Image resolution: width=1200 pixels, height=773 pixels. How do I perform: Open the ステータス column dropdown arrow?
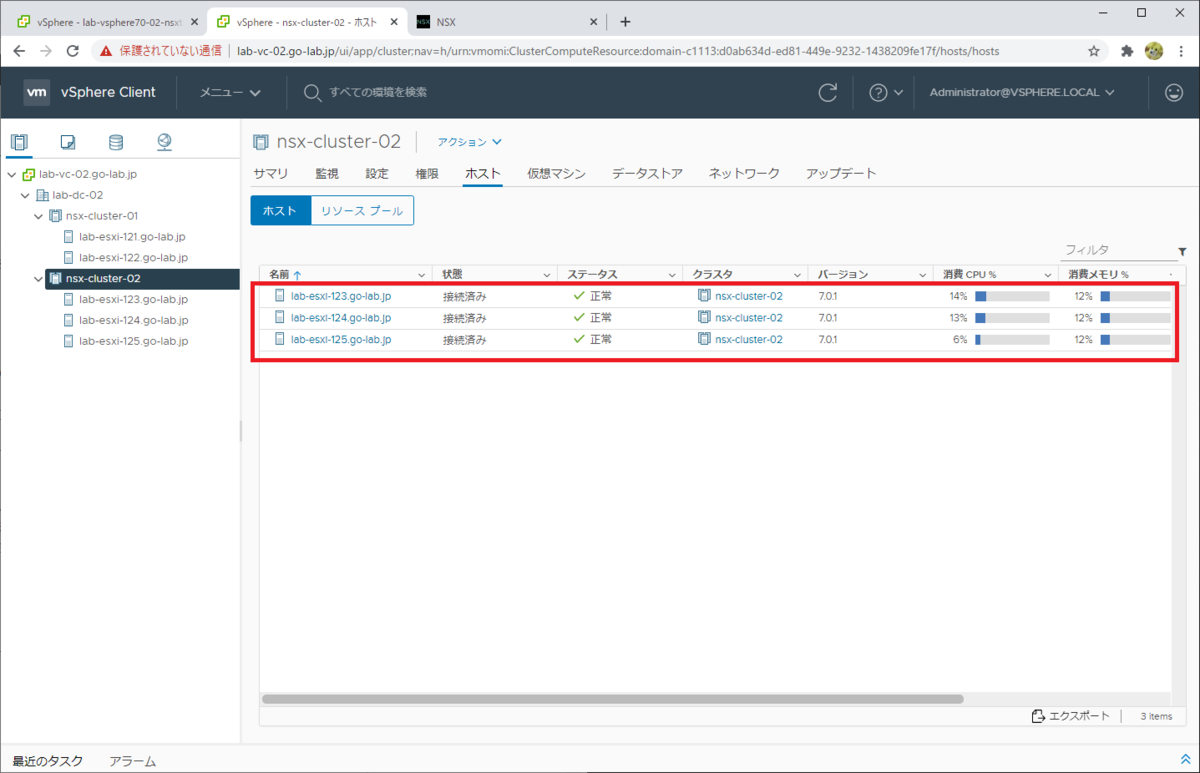click(672, 274)
